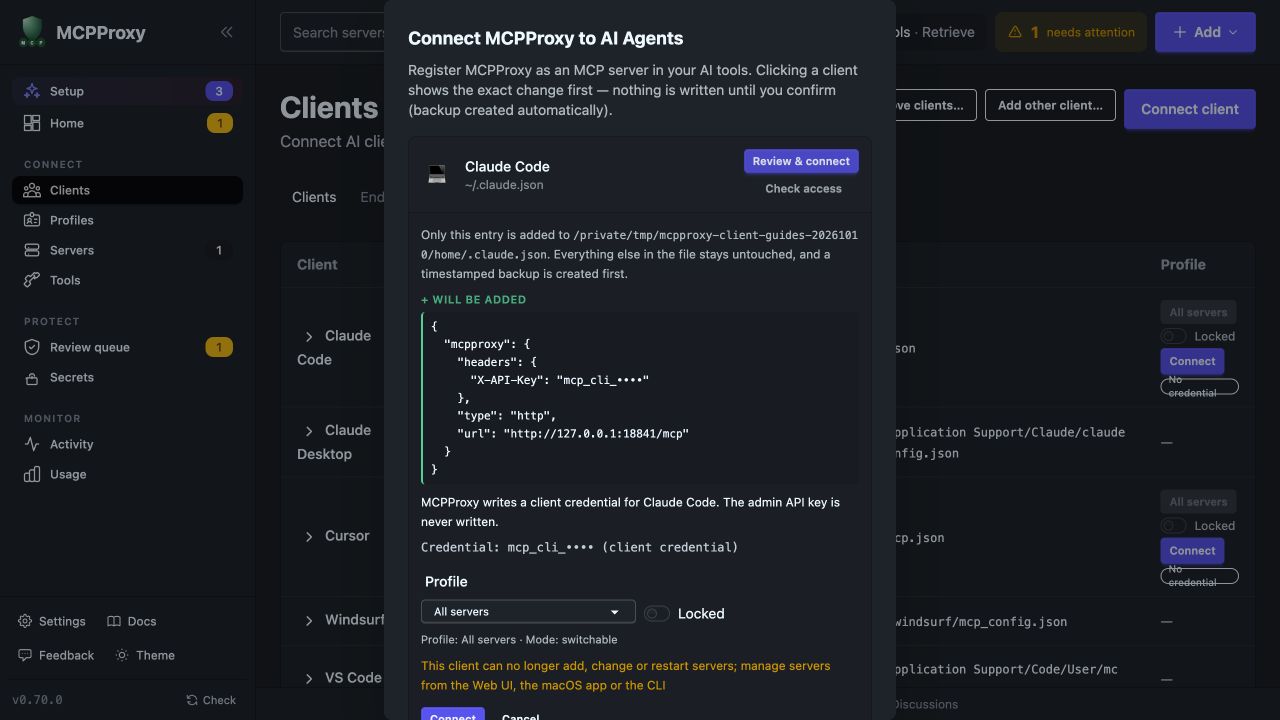
Task: Expand the Cursor table row
Action: (x=309, y=536)
